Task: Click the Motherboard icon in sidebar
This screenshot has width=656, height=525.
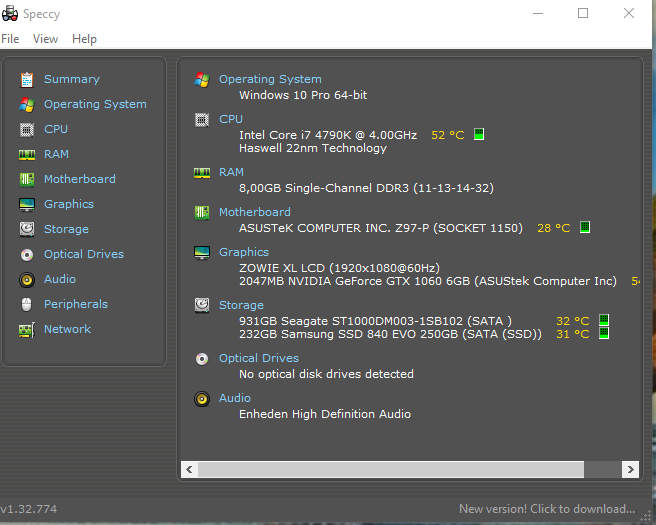Action: coord(27,179)
